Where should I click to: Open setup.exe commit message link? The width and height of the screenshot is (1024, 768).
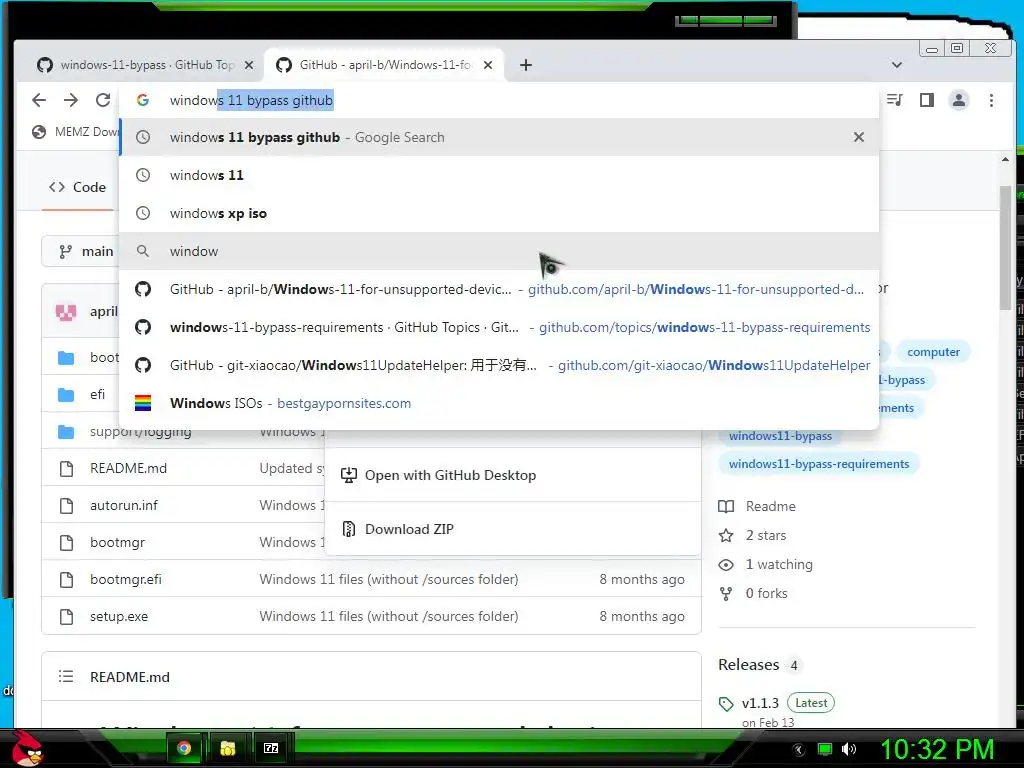389,616
